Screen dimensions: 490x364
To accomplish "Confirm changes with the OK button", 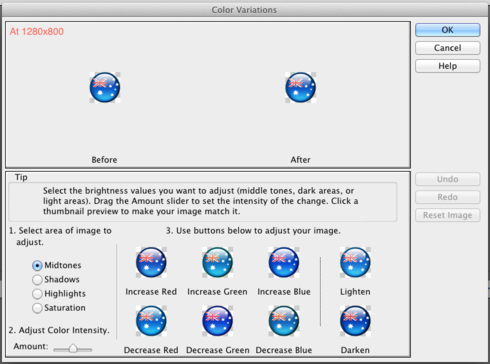I will tap(448, 30).
